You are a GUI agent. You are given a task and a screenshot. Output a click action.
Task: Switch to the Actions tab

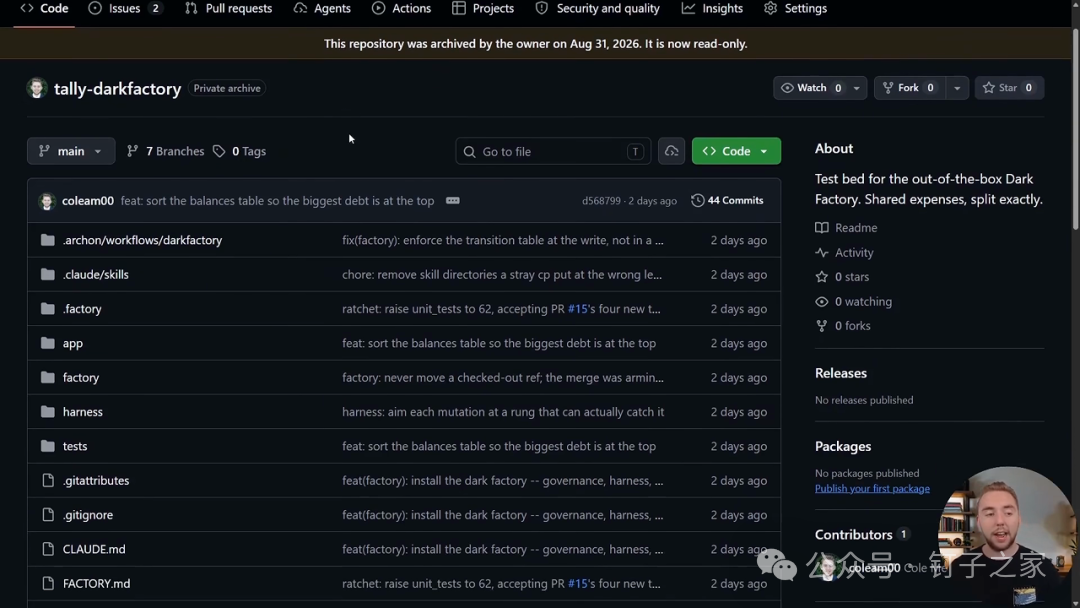402,8
